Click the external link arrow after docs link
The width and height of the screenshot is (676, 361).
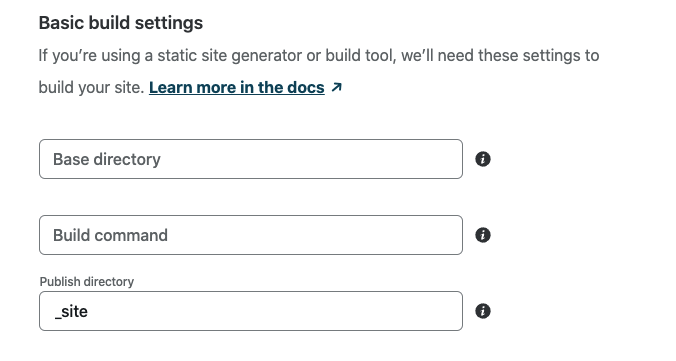pos(336,88)
